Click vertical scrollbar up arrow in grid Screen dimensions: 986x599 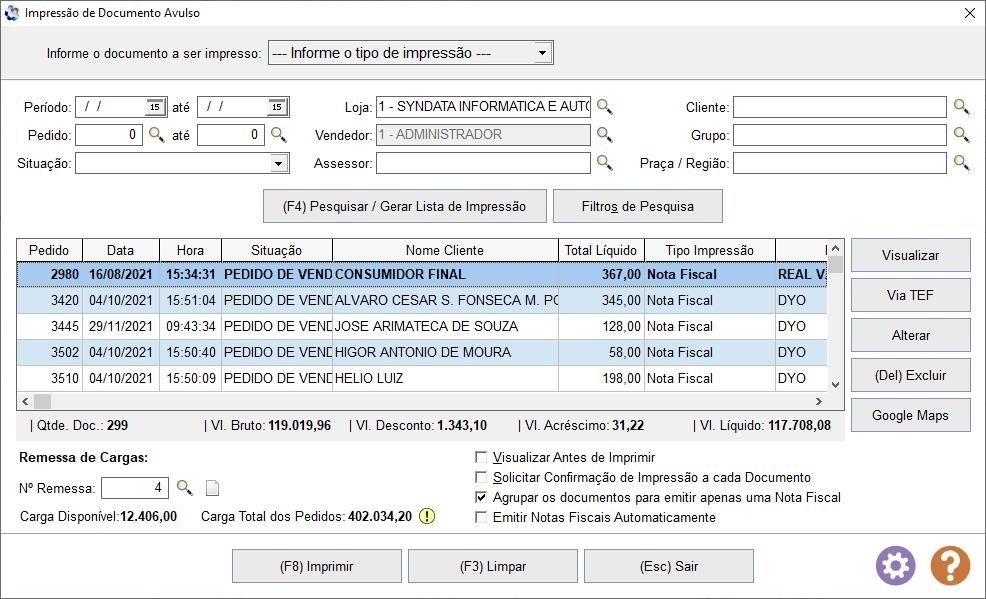click(x=835, y=248)
